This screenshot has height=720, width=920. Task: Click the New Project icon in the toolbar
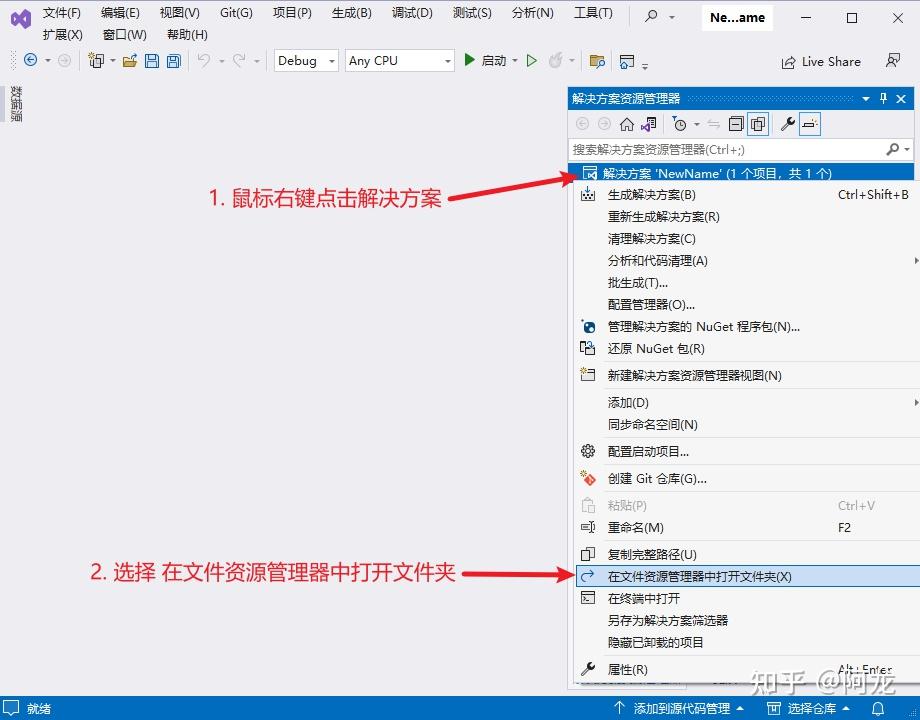click(99, 61)
